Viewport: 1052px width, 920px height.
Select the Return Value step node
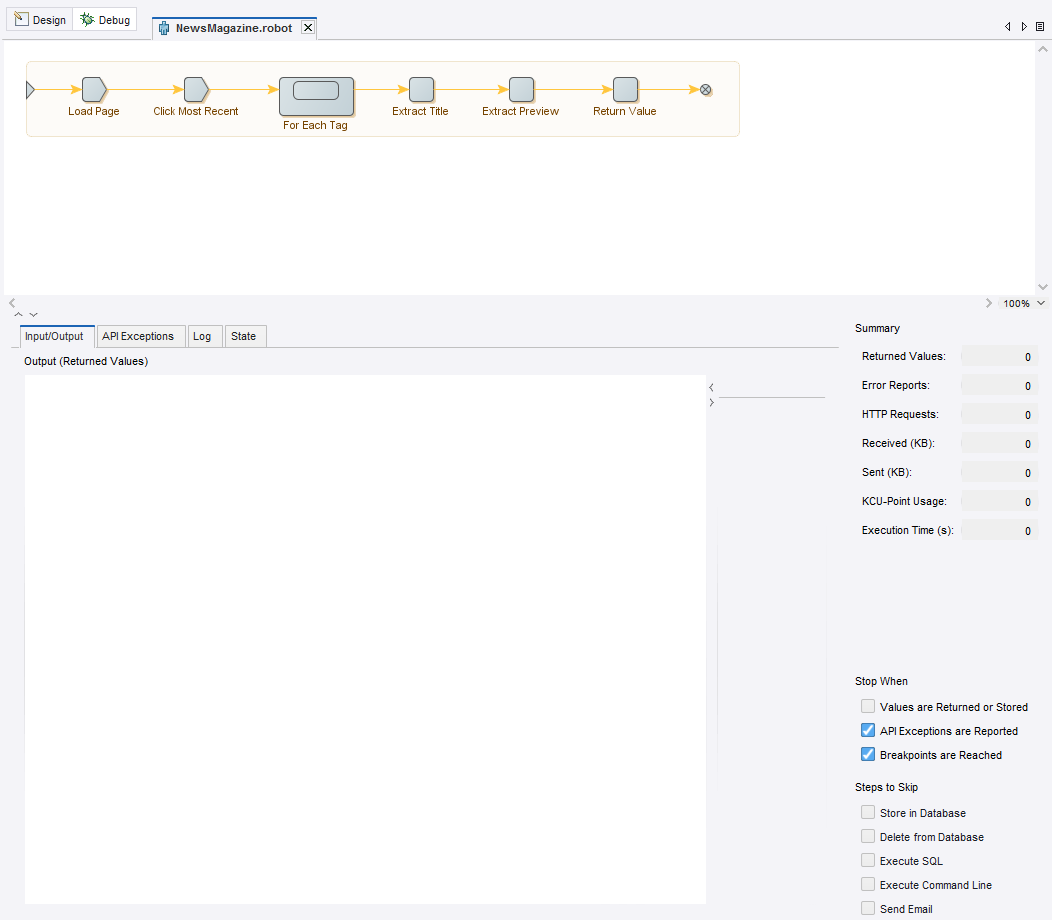coord(625,90)
